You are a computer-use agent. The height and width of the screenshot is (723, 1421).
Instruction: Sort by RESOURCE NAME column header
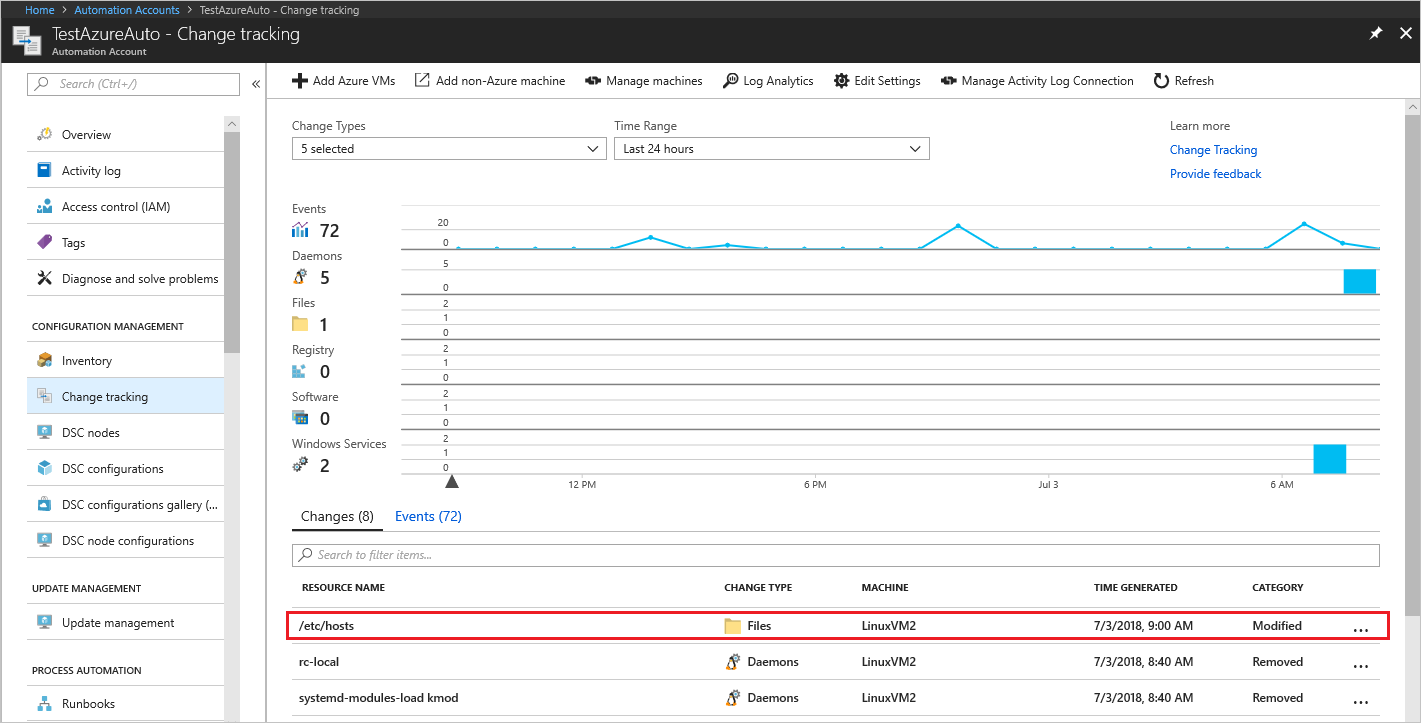point(343,587)
